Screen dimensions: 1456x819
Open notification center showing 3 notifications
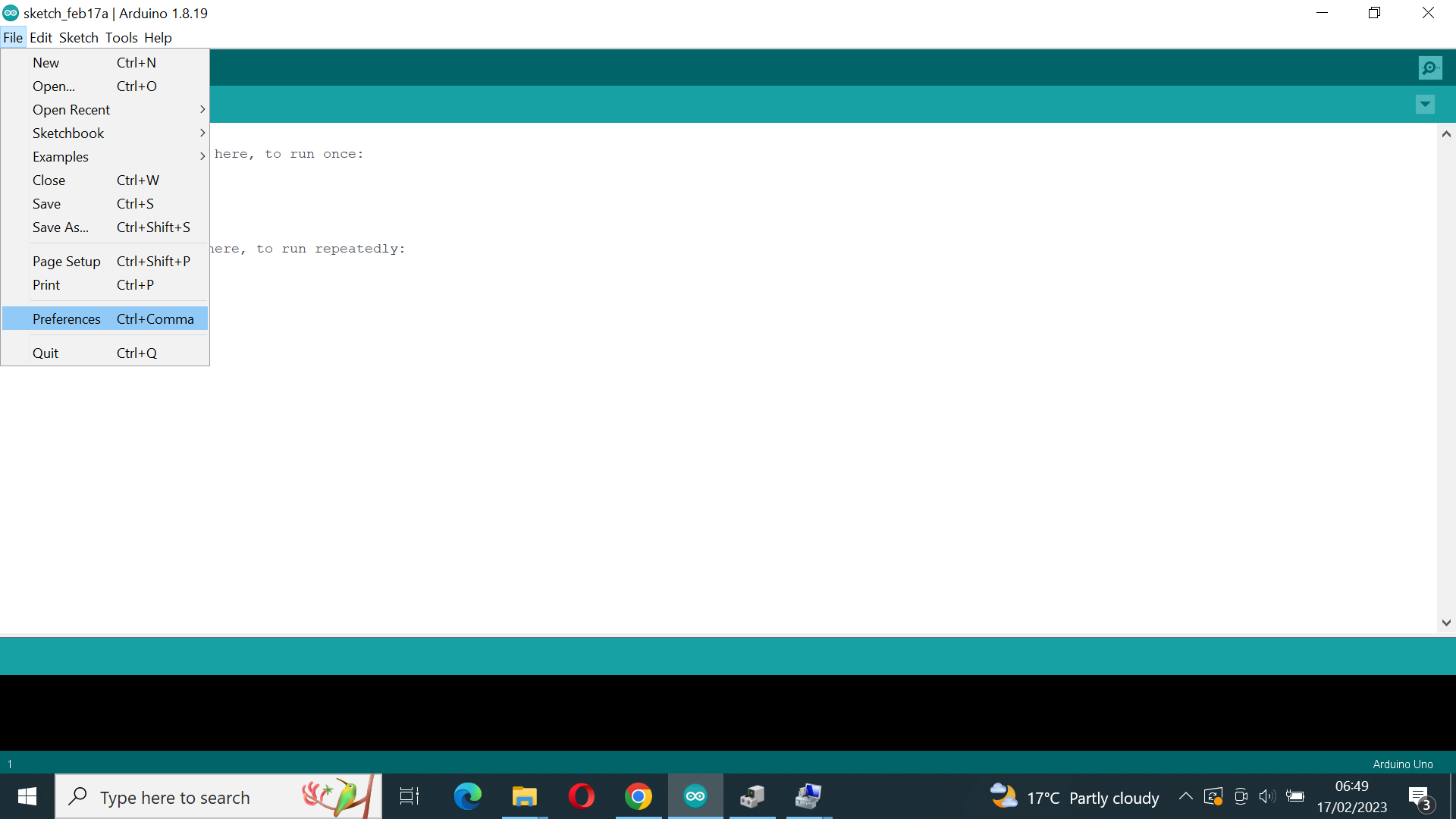[1419, 796]
